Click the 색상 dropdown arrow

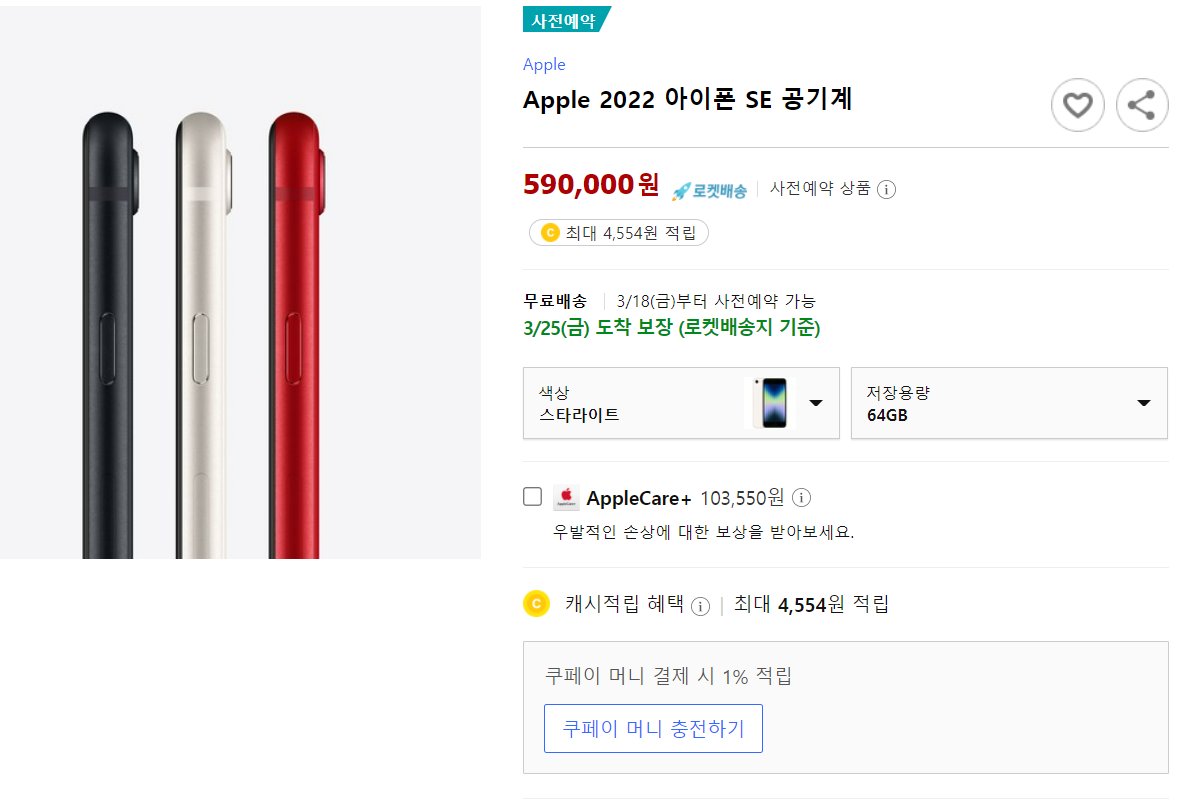pos(816,403)
